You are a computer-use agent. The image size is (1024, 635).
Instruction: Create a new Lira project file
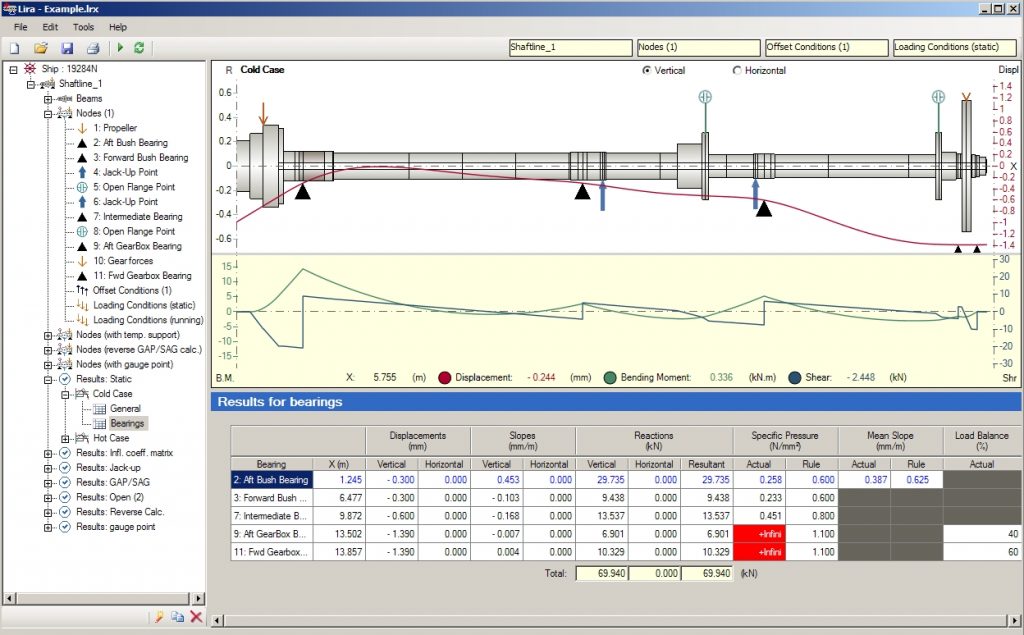tap(15, 47)
